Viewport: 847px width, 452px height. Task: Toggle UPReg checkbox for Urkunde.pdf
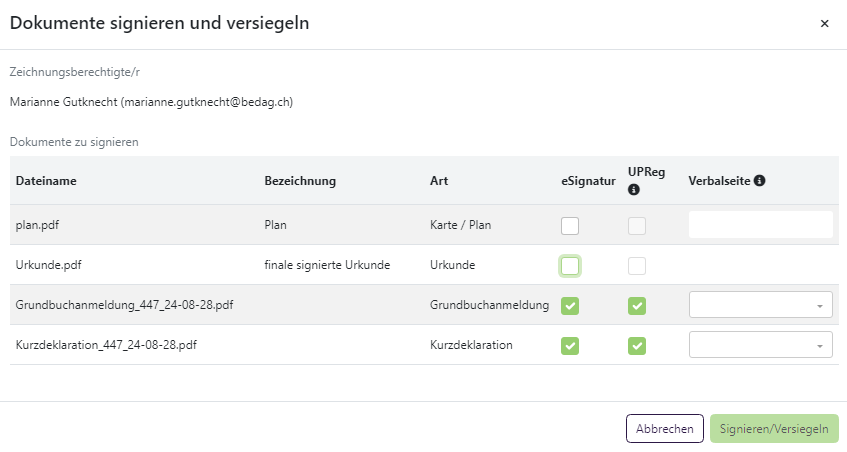(637, 266)
